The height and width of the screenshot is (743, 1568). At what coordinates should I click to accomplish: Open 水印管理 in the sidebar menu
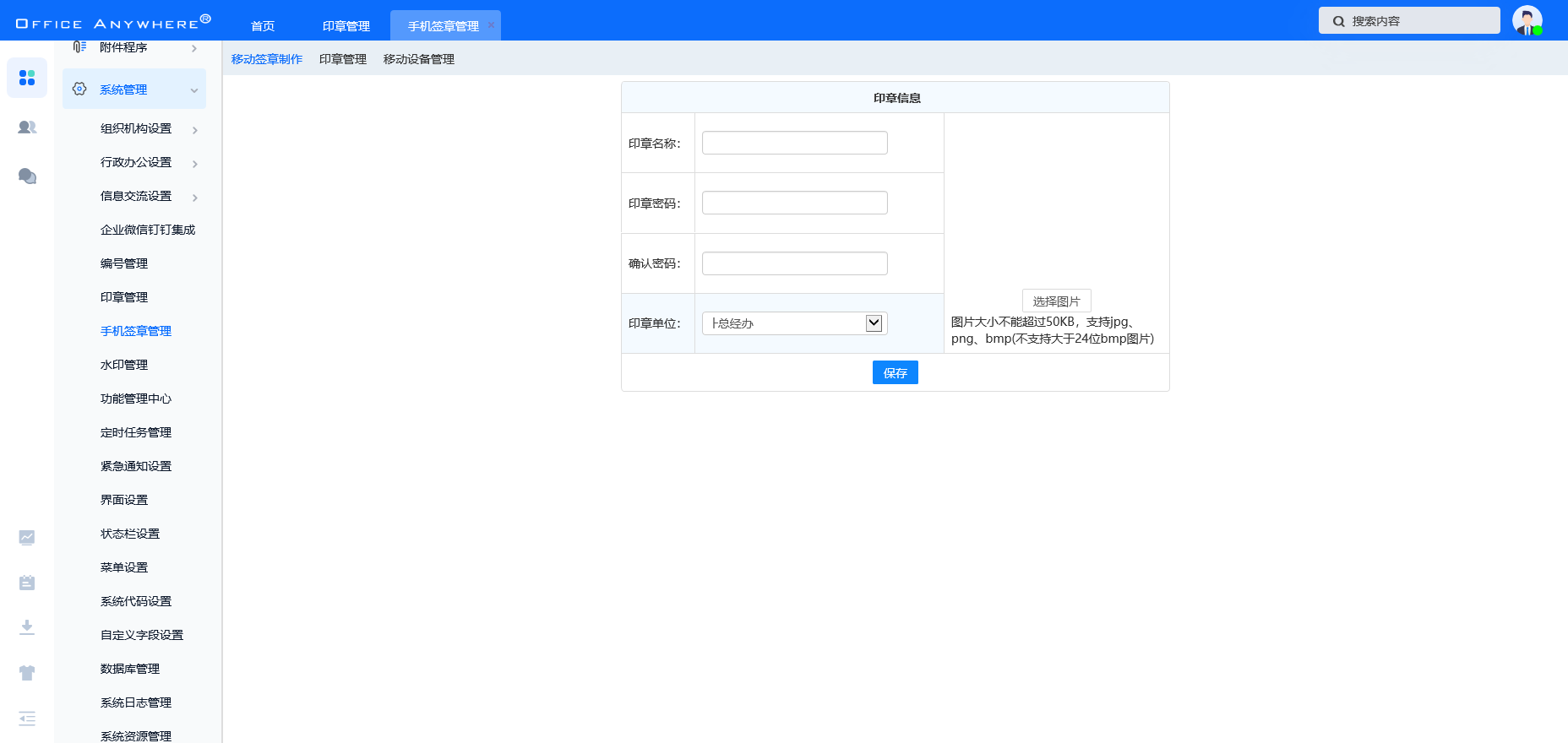124,365
